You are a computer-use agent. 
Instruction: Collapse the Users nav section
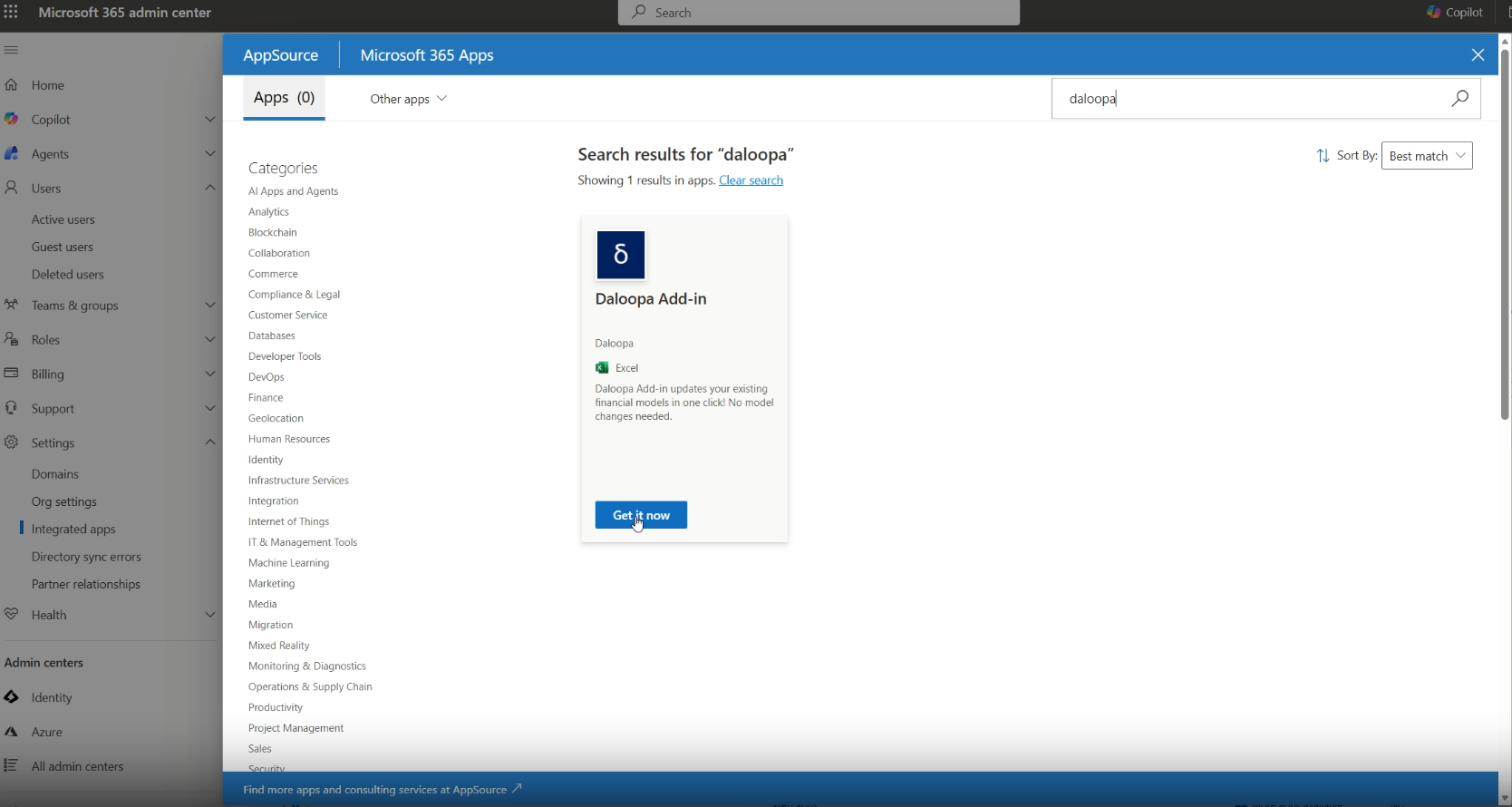[x=210, y=188]
